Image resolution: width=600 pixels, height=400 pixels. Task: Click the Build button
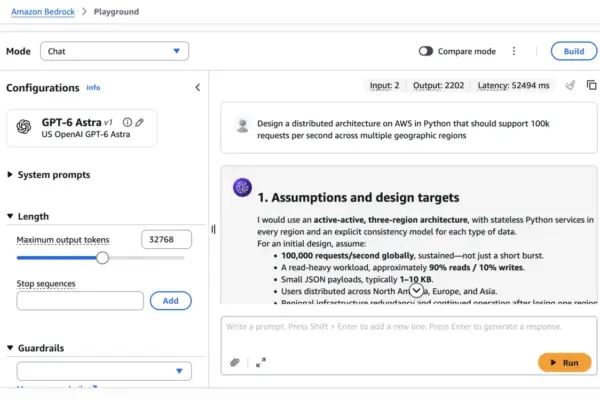tap(574, 51)
